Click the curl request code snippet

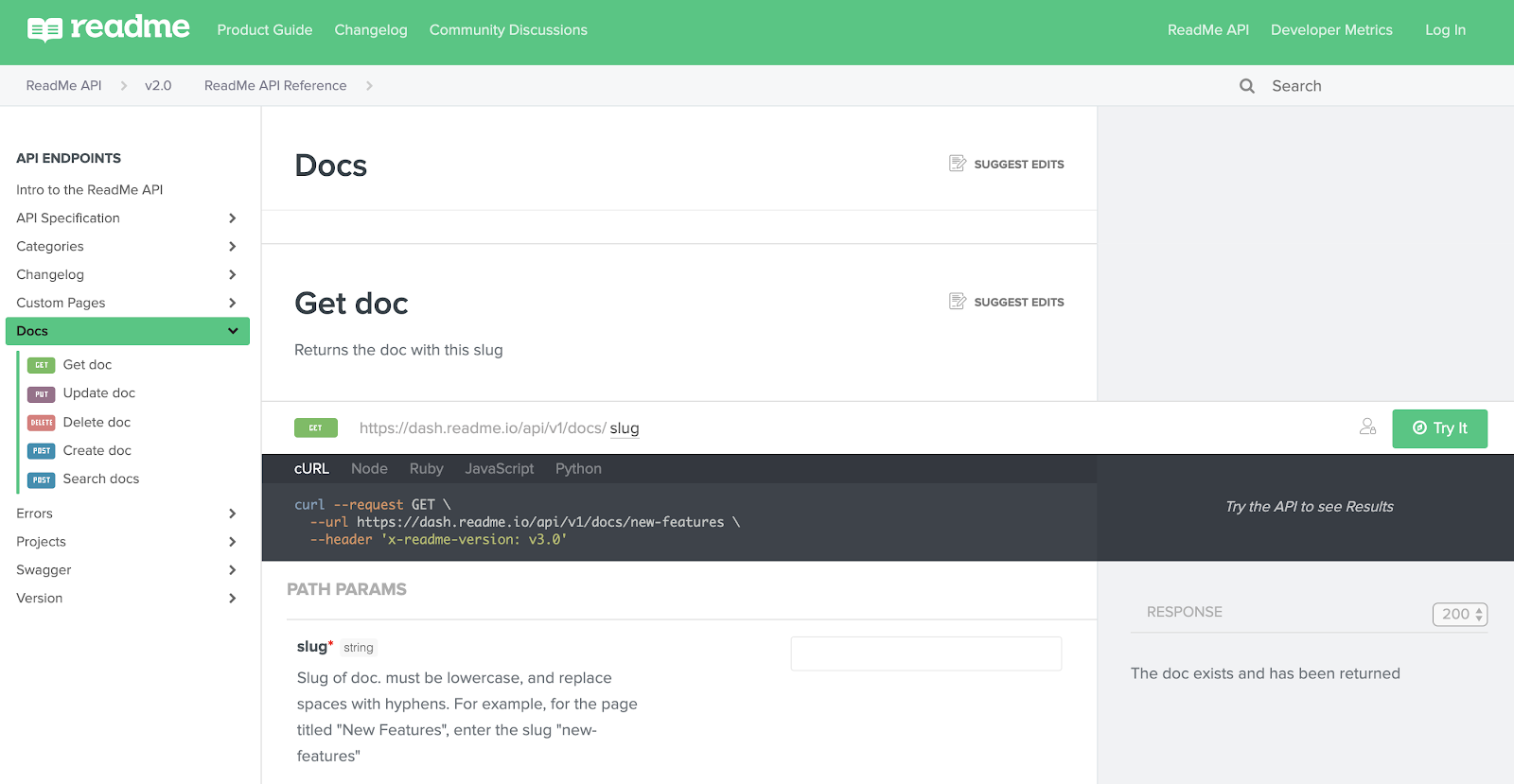coord(518,522)
